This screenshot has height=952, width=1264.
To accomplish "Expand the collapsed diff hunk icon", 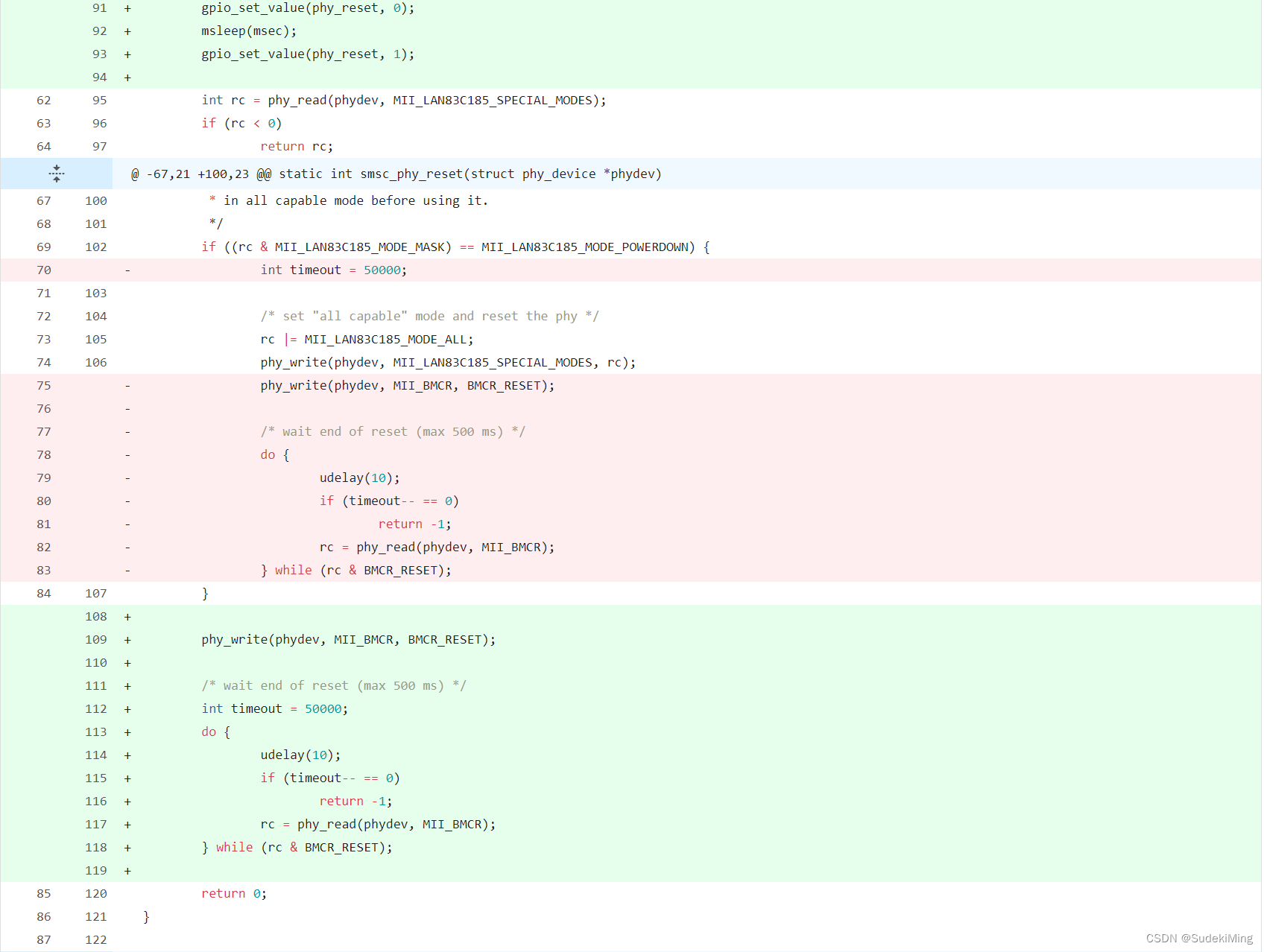I will 57,174.
